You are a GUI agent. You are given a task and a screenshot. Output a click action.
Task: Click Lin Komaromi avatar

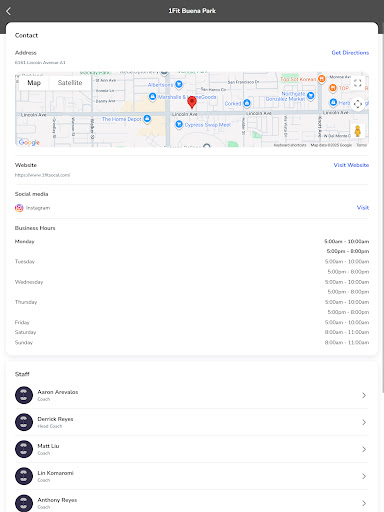pos(24,476)
